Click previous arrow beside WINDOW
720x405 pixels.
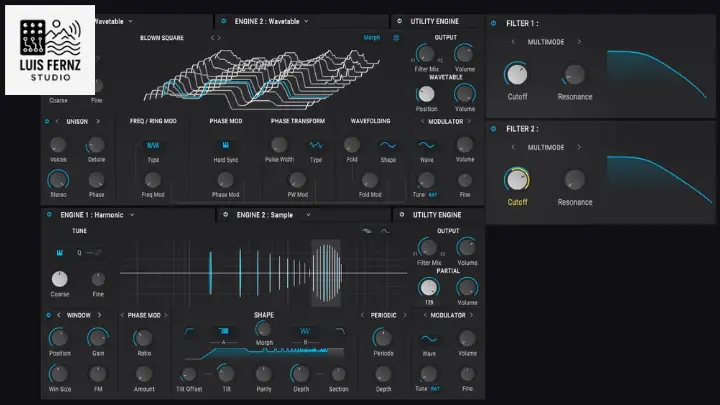point(58,315)
